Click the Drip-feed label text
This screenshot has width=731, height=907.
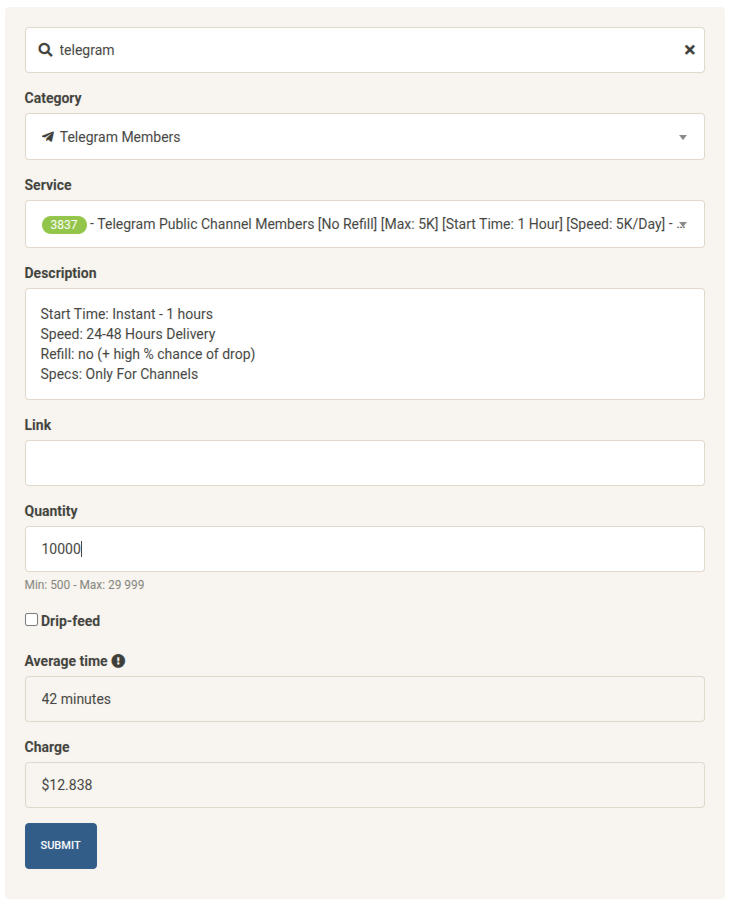point(70,621)
